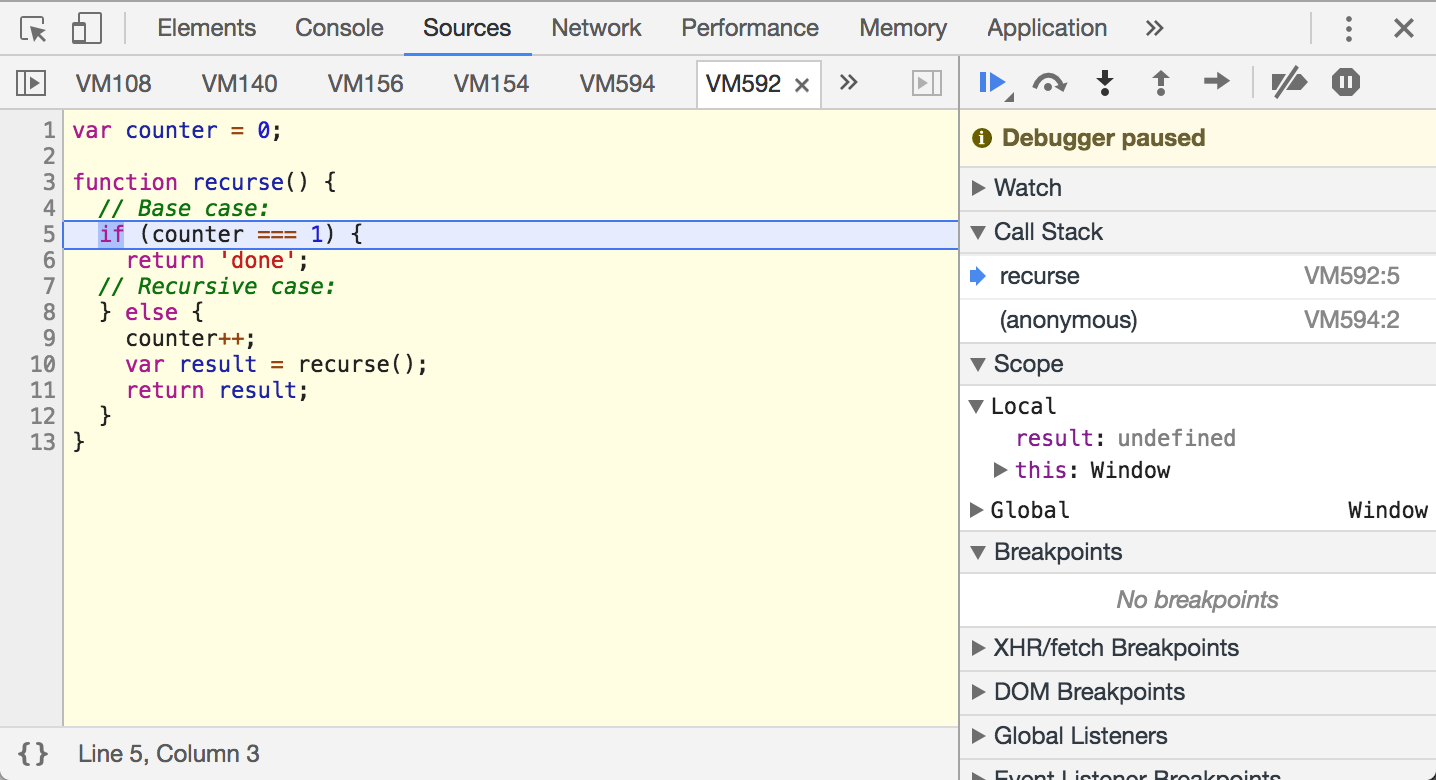Step over next function call
This screenshot has width=1436, height=780.
click(1049, 83)
